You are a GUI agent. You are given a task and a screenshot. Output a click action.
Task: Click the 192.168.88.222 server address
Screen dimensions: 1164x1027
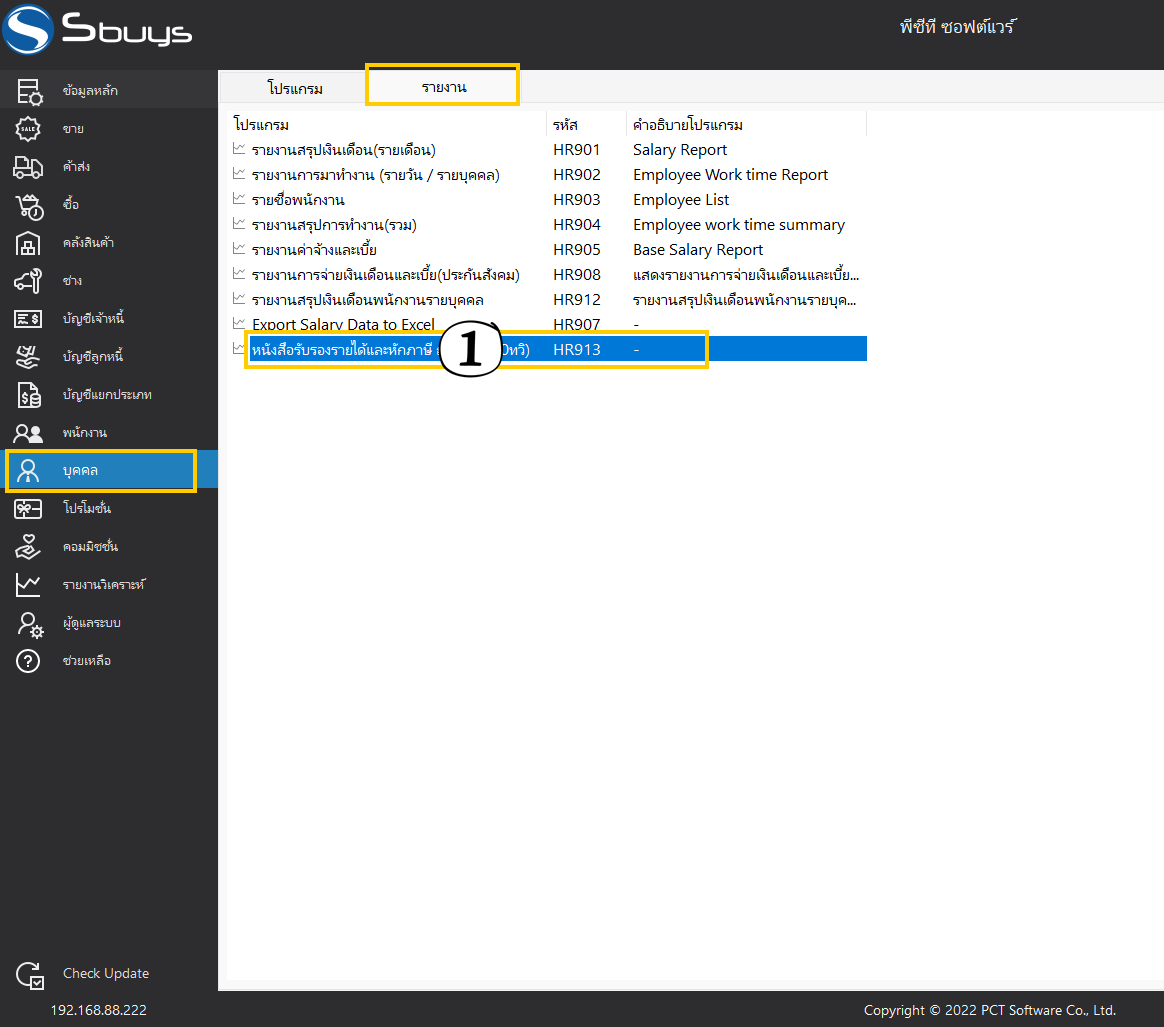(99, 1010)
